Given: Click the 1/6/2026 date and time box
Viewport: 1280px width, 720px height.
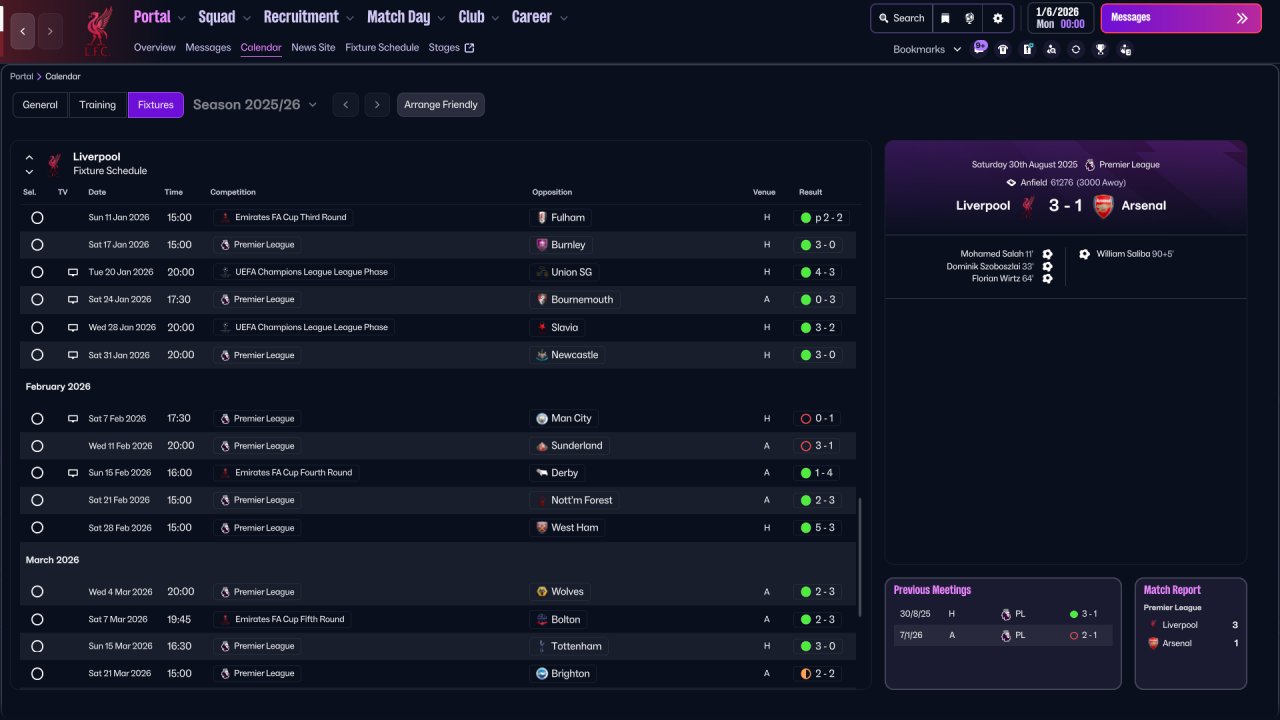Looking at the screenshot, I should pyautogui.click(x=1061, y=18).
